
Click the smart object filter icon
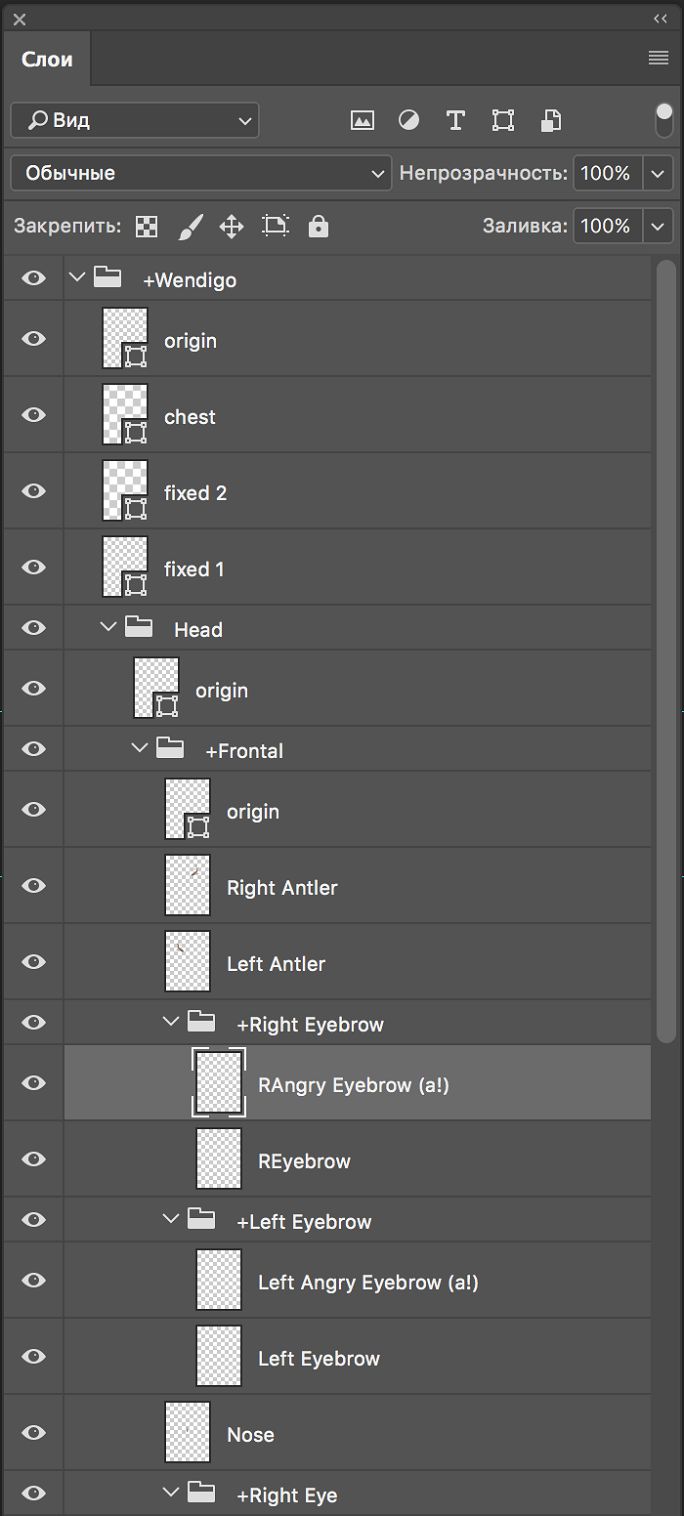click(549, 119)
